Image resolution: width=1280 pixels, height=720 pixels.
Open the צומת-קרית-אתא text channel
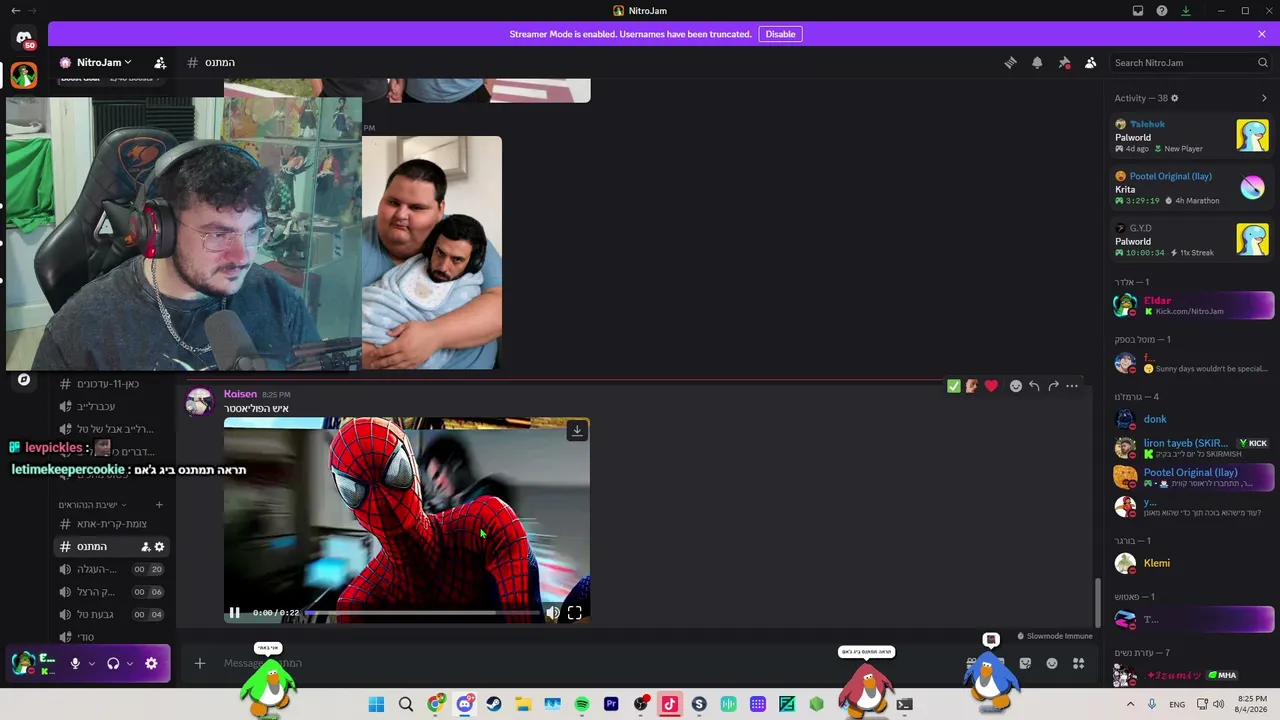[x=110, y=524]
